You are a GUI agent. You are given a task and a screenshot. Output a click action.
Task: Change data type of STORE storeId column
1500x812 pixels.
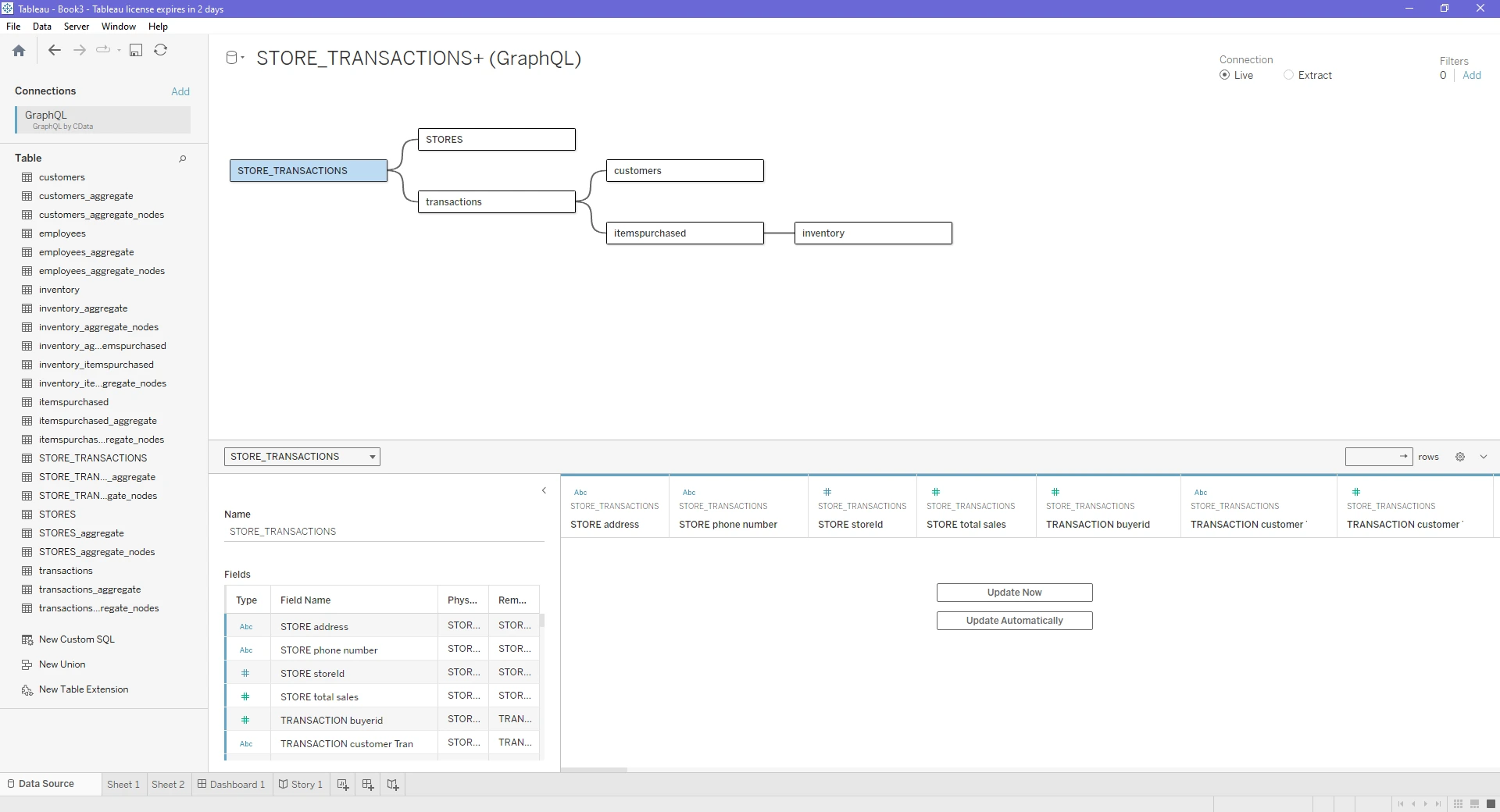point(827,492)
